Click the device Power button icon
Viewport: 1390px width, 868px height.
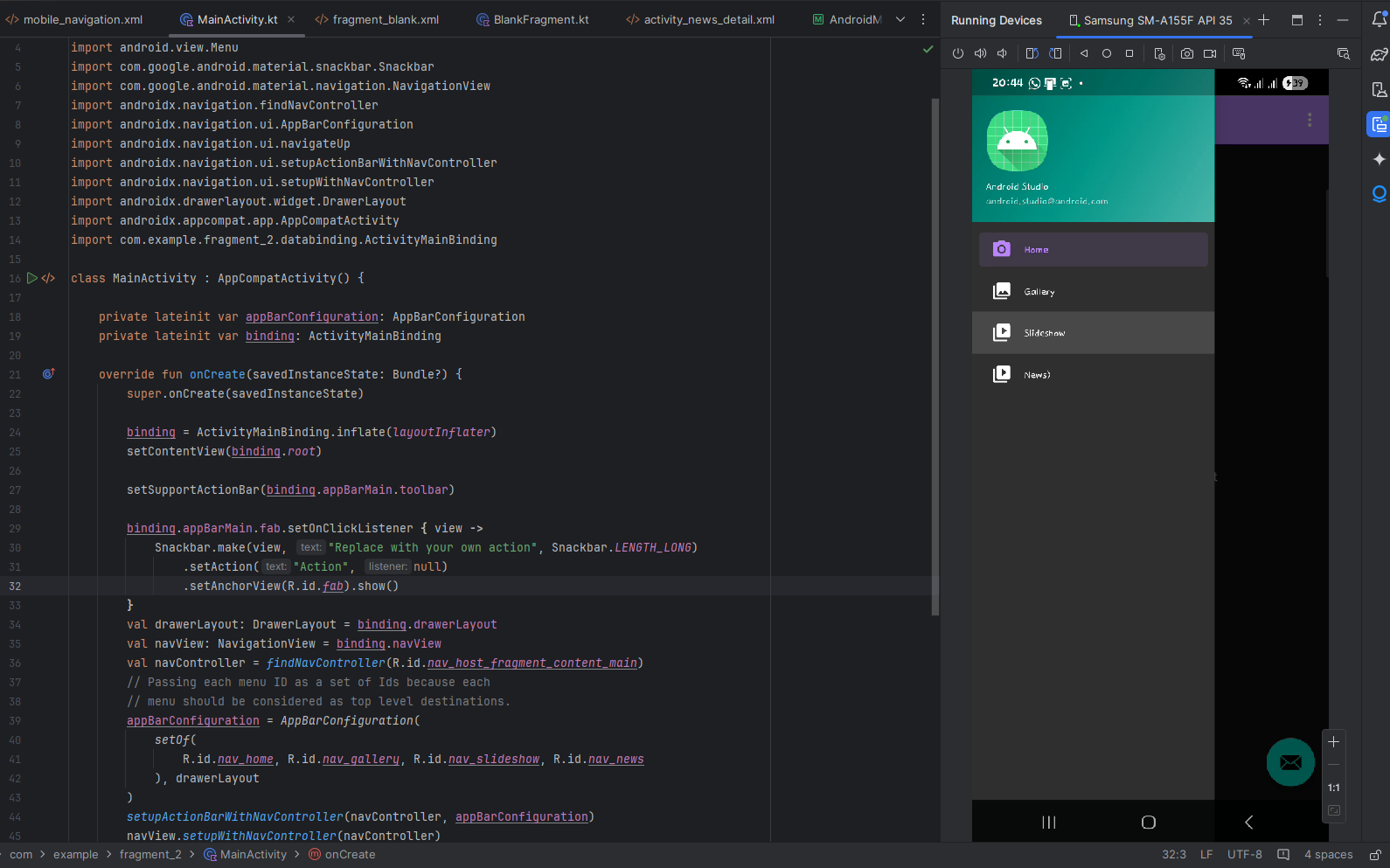point(958,53)
